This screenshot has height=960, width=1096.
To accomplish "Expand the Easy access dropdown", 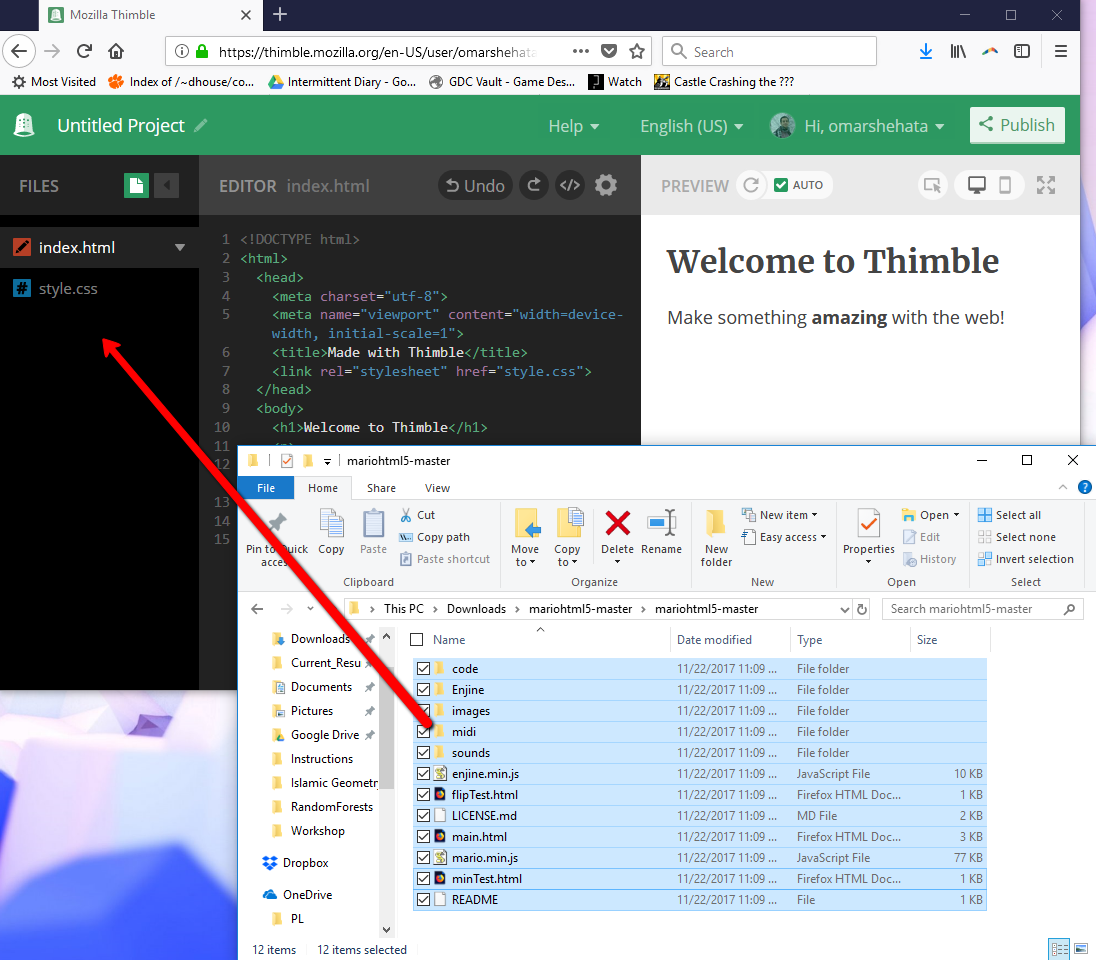I will 784,537.
